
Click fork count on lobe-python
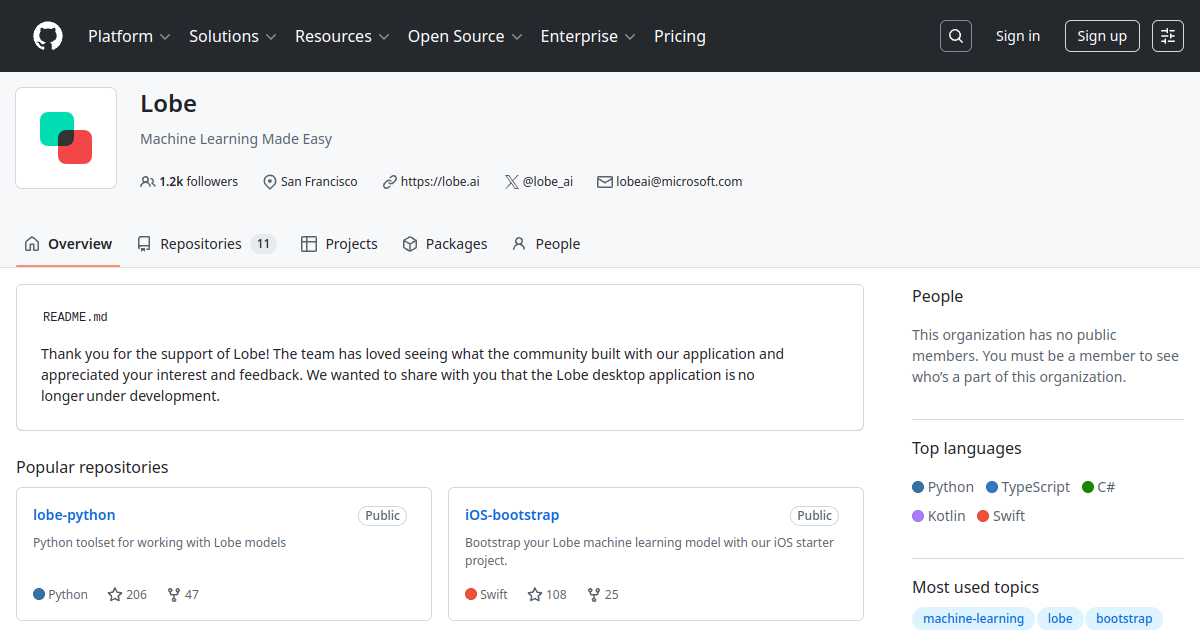[x=183, y=594]
